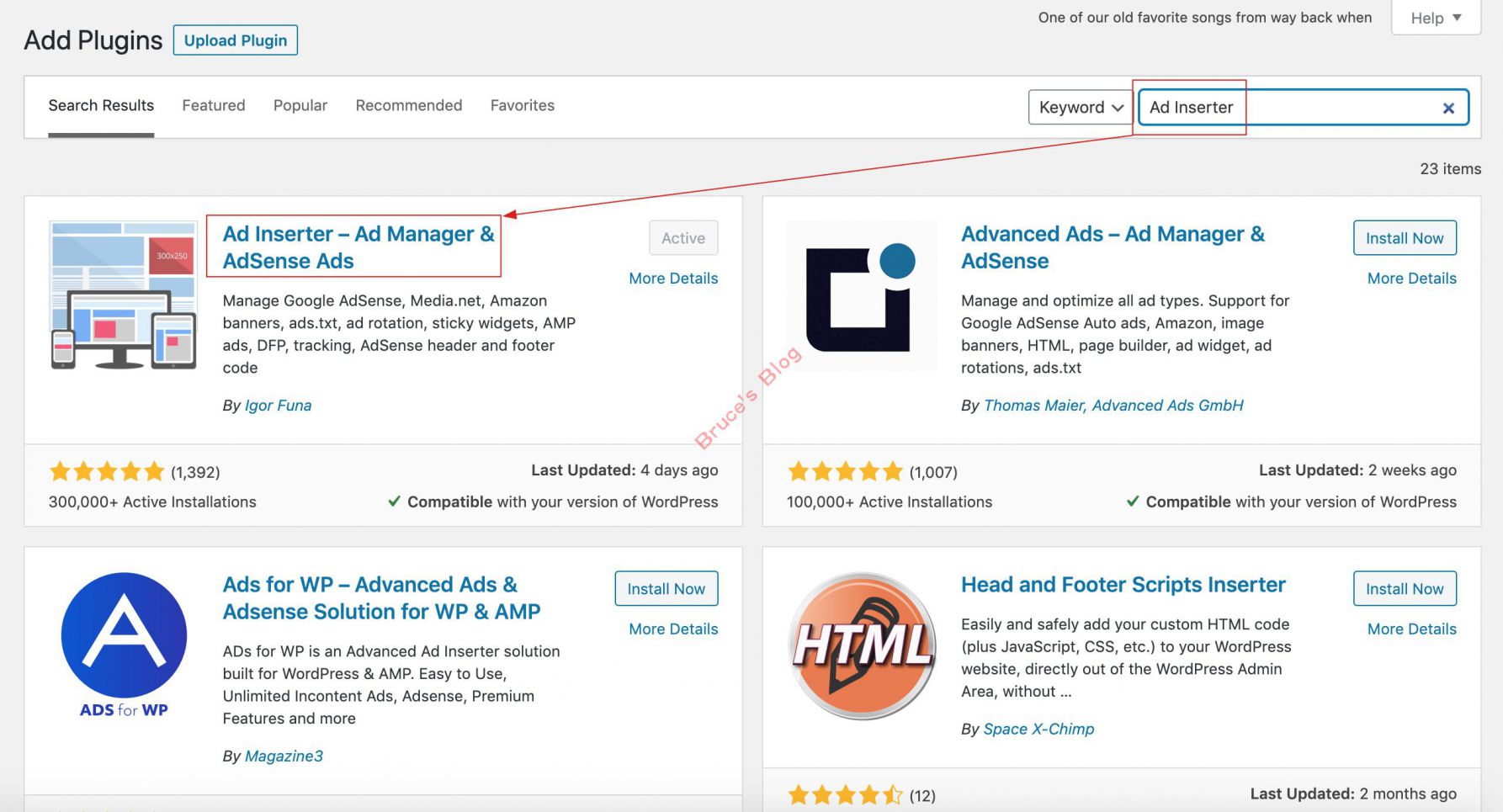Click the (12) ratings count
The width and height of the screenshot is (1503, 812).
[x=922, y=796]
